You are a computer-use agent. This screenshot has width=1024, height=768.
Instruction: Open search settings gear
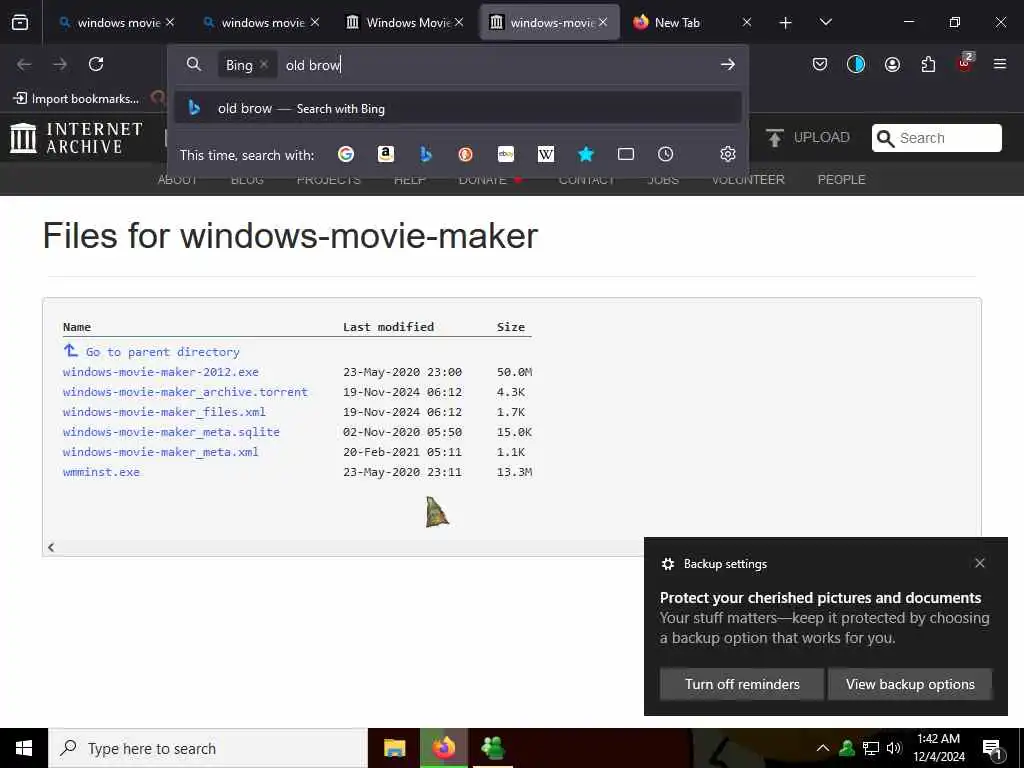pyautogui.click(x=728, y=154)
